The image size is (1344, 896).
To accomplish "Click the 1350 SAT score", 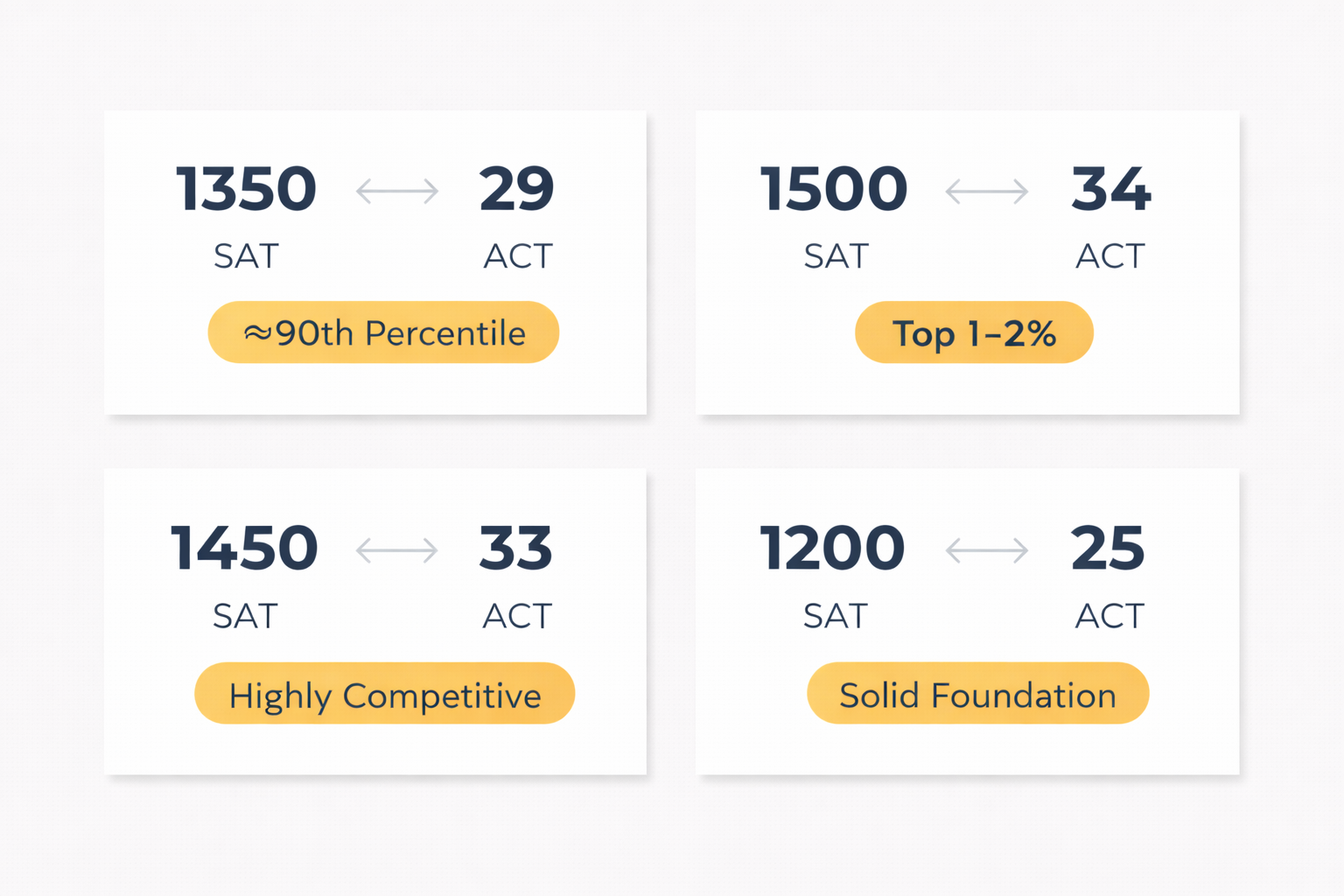I will click(246, 189).
